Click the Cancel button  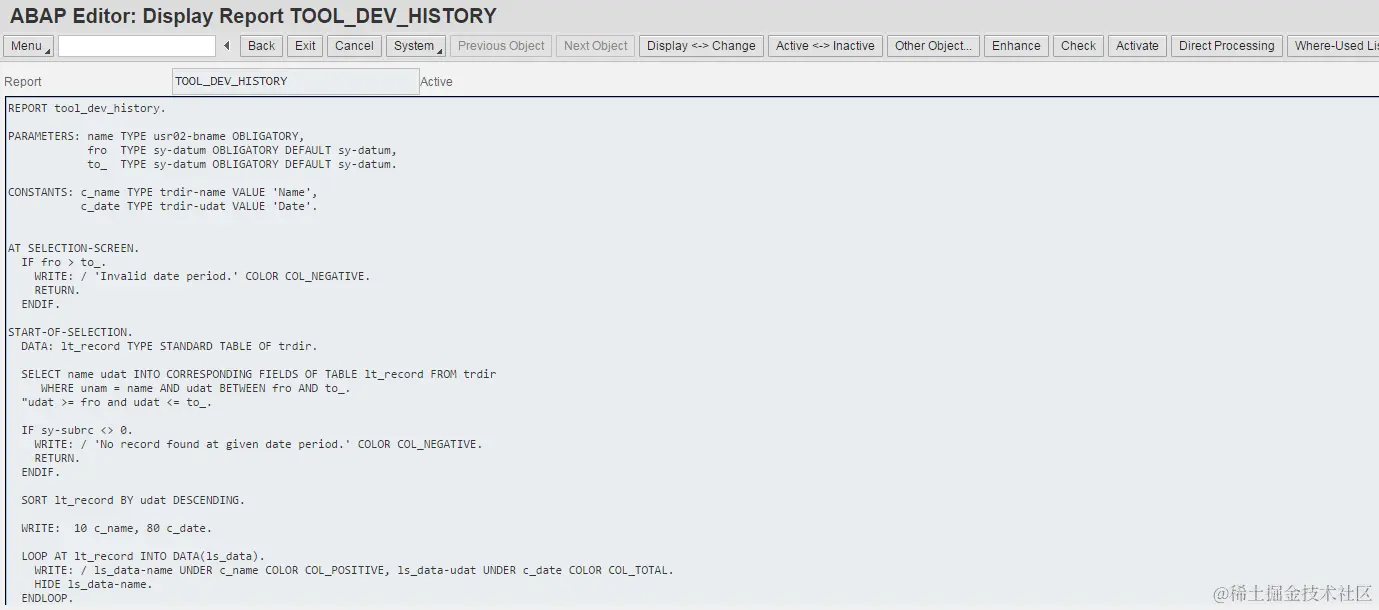tap(354, 46)
